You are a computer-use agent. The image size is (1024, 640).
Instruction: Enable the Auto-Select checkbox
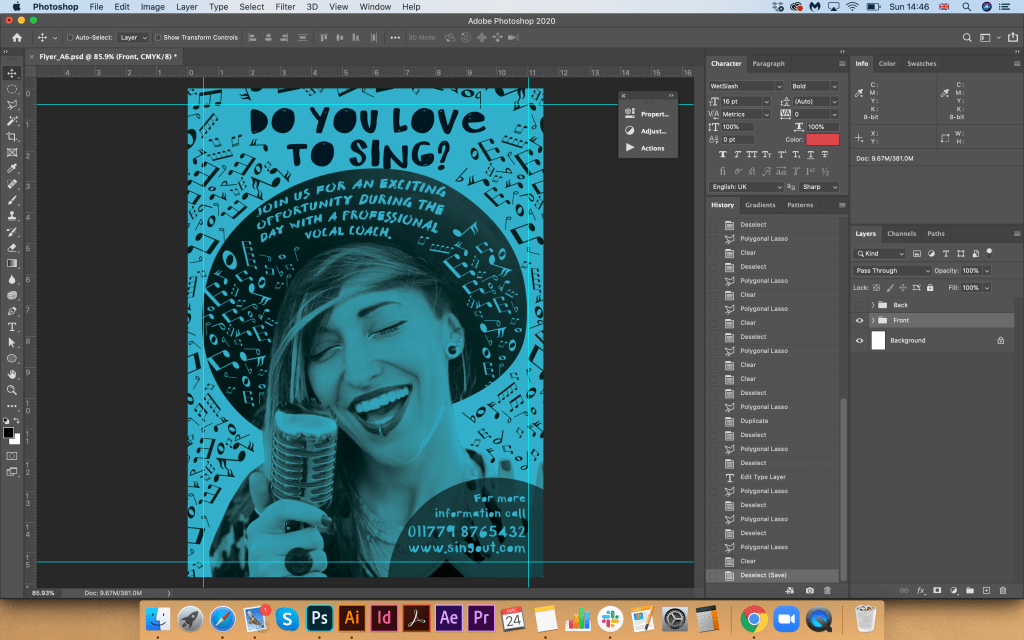(x=70, y=37)
